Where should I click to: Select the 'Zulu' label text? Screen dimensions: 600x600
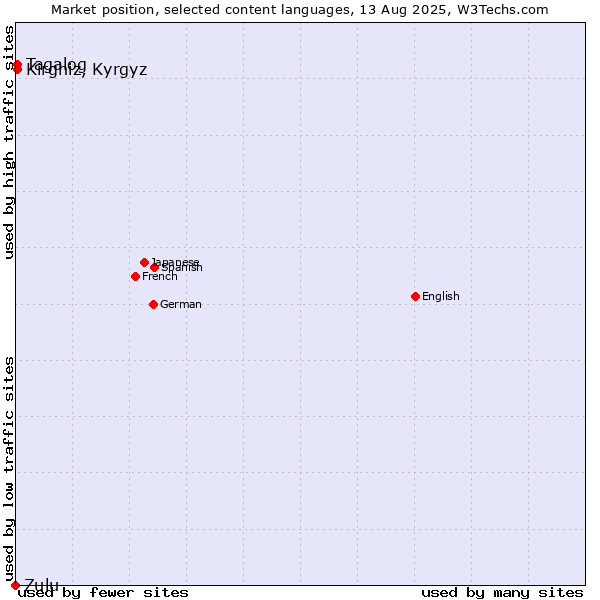41,585
